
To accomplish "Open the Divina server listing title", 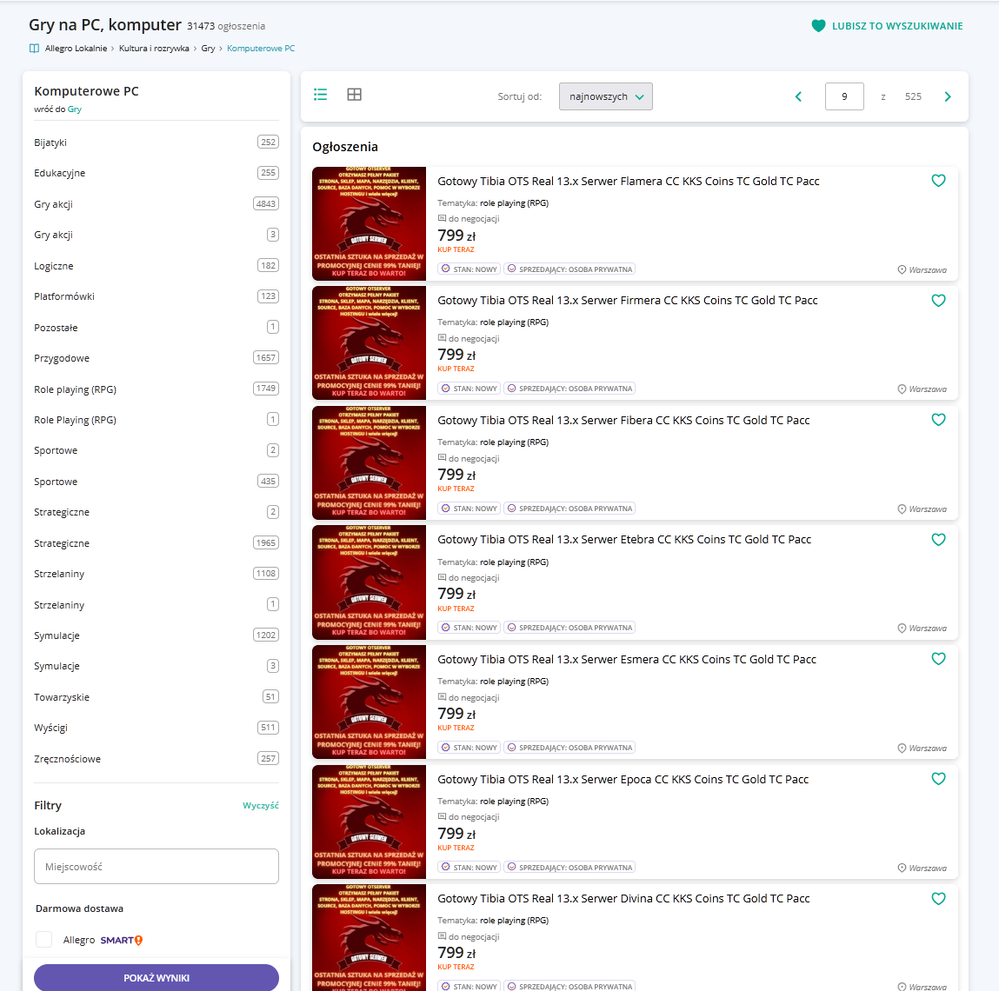I will 623,899.
